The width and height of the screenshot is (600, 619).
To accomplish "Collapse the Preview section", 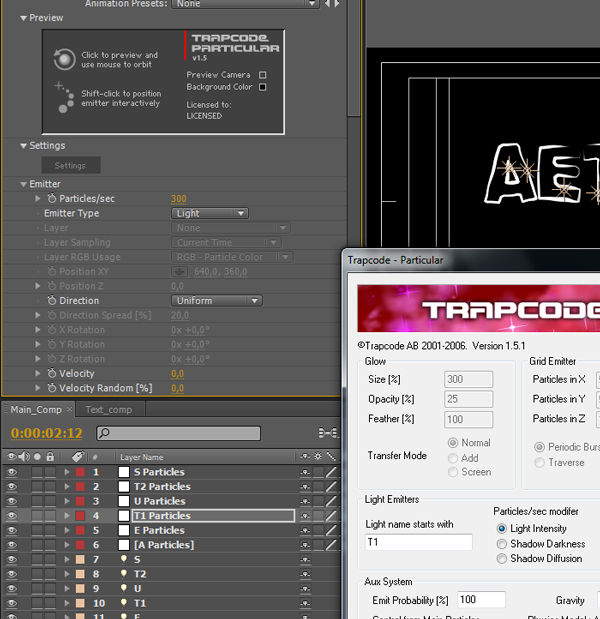I will (x=24, y=18).
